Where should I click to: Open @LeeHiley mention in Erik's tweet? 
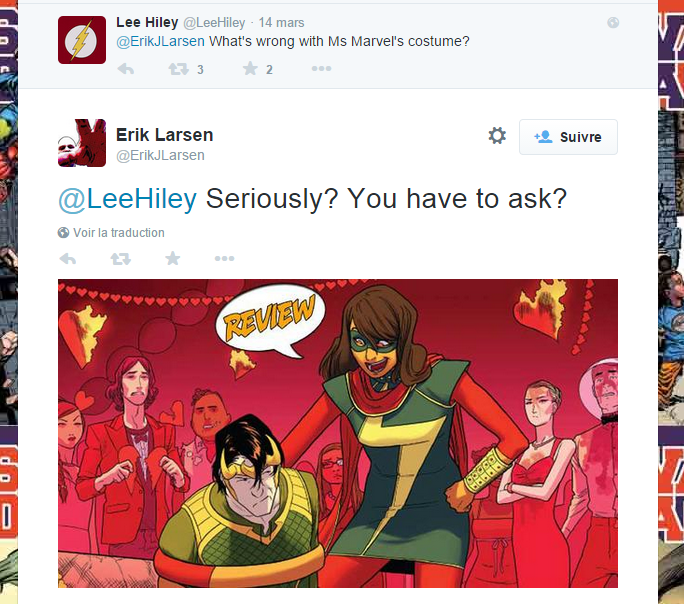(127, 200)
